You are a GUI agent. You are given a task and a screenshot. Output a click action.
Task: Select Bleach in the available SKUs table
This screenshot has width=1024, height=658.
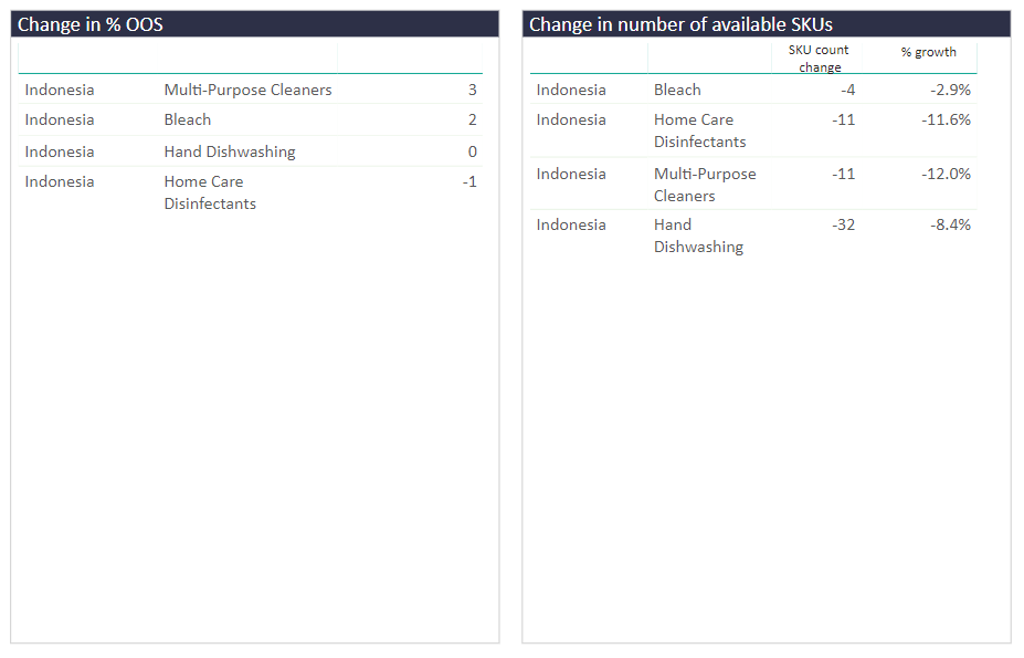(x=677, y=90)
